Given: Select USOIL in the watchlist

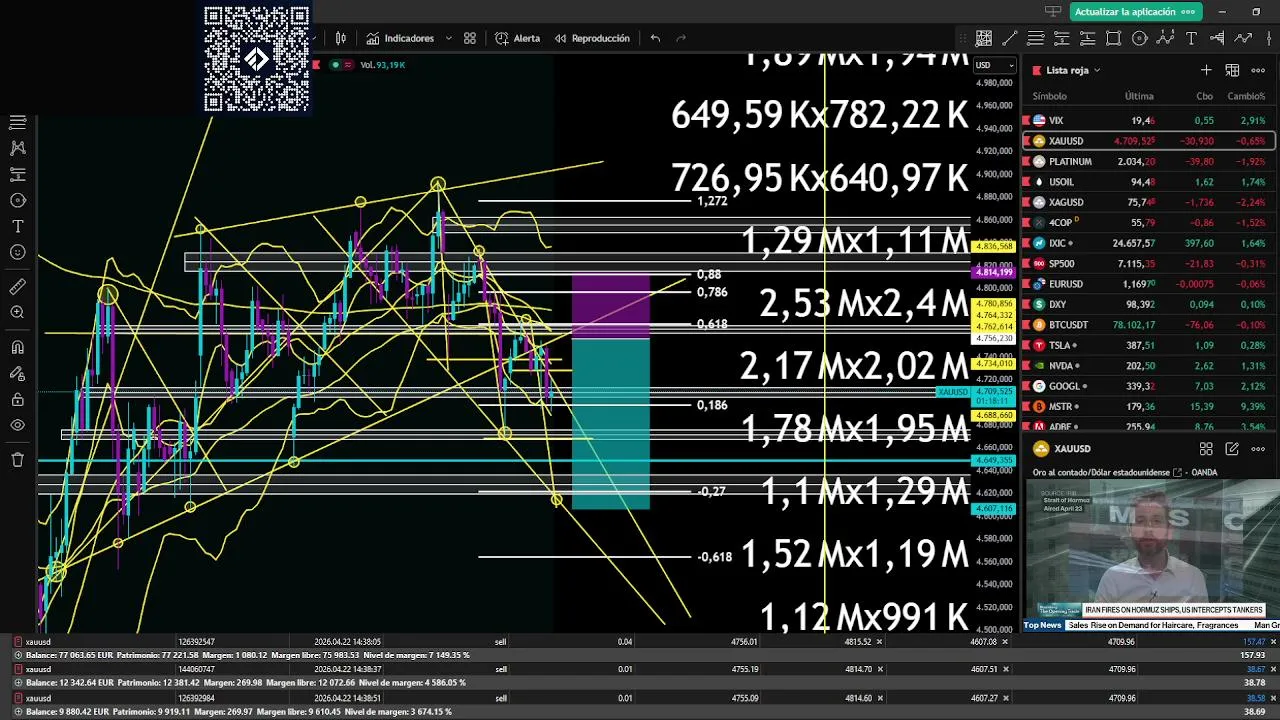Looking at the screenshot, I should click(x=1148, y=182).
